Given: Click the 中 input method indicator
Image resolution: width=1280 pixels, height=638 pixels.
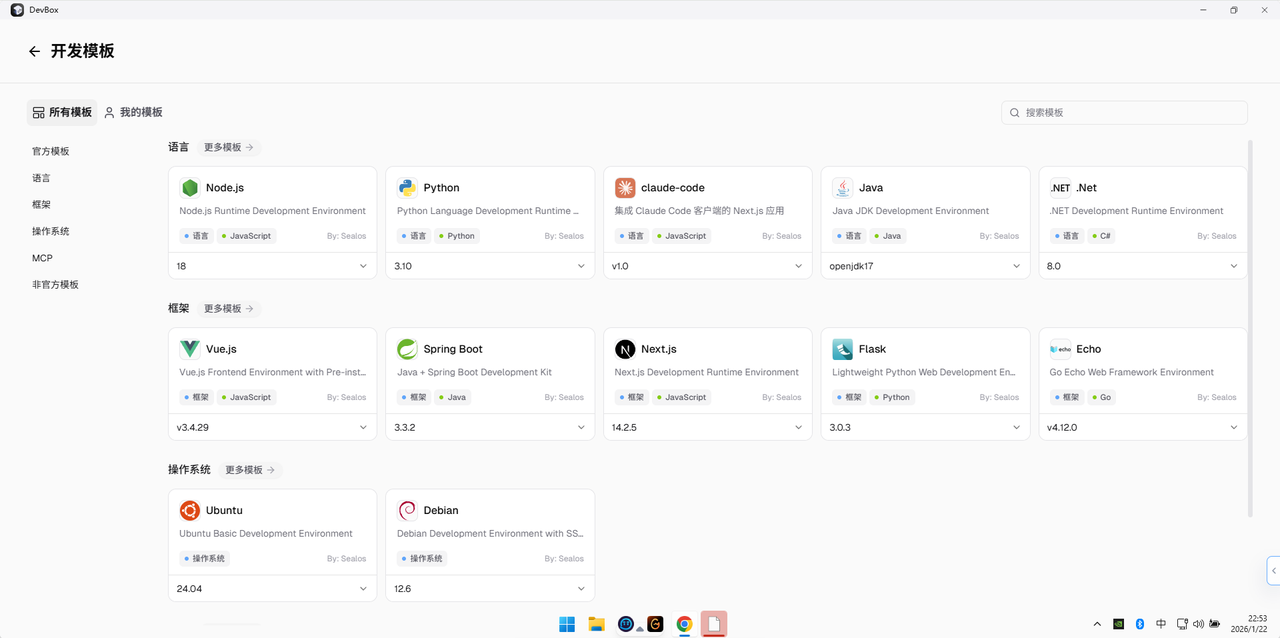Looking at the screenshot, I should (1161, 624).
